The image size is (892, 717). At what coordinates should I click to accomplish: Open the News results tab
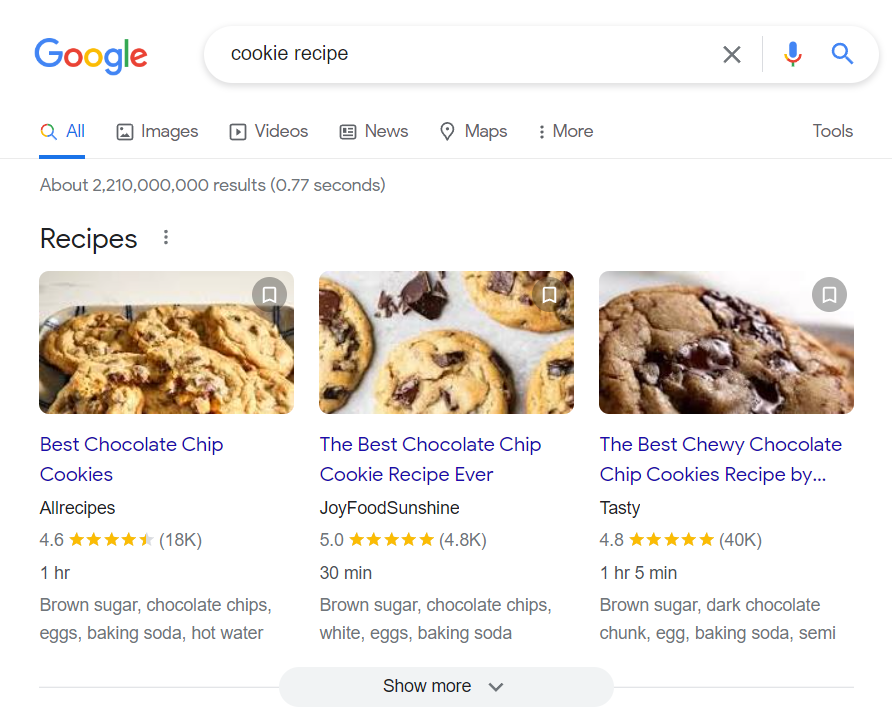point(374,131)
